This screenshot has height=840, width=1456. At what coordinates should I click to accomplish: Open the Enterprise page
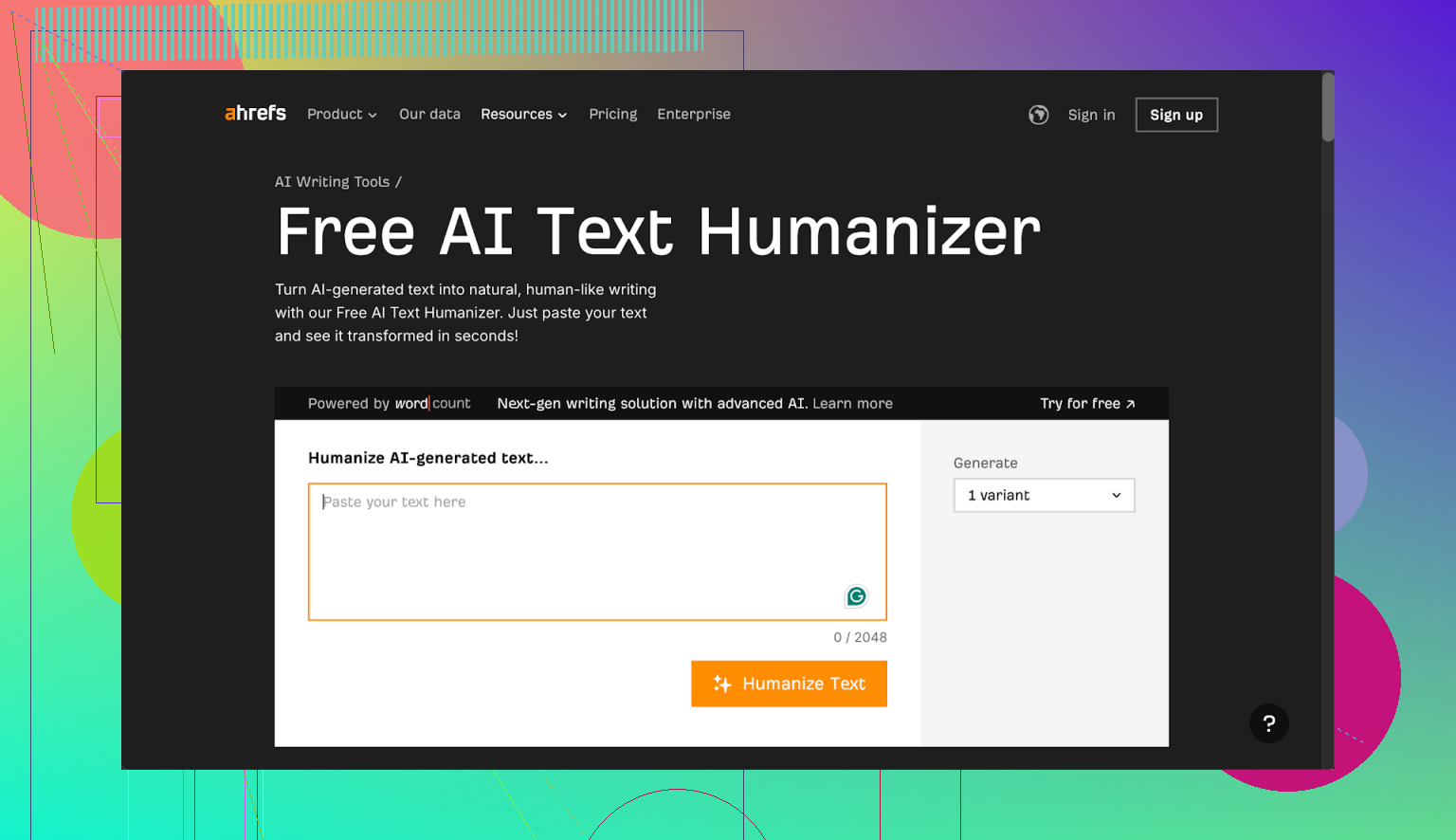point(693,114)
